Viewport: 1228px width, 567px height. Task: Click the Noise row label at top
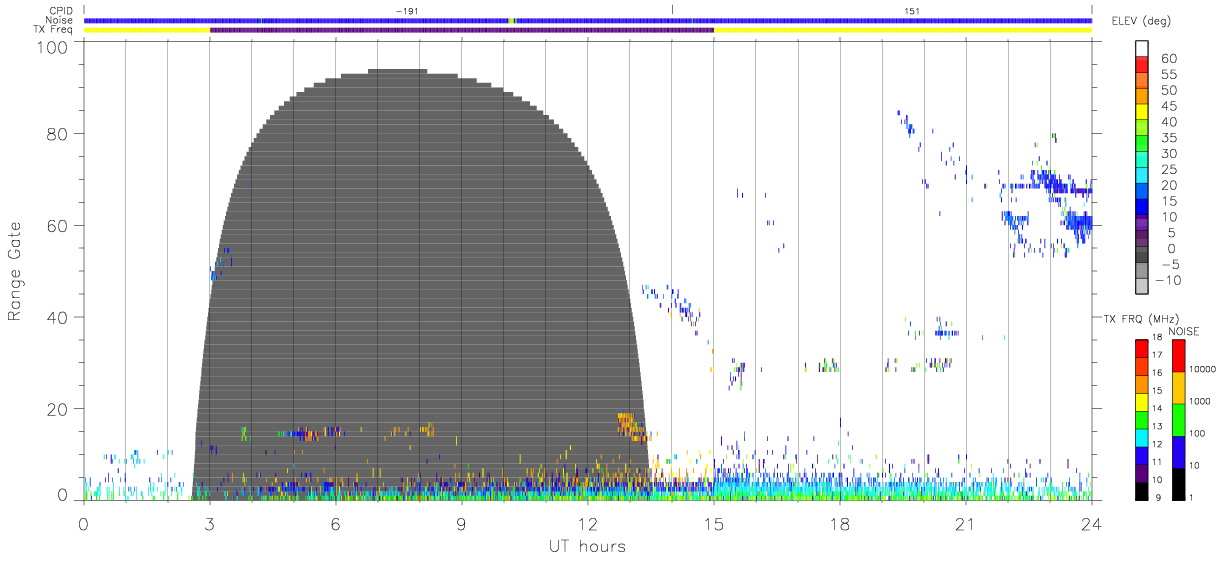coord(59,20)
